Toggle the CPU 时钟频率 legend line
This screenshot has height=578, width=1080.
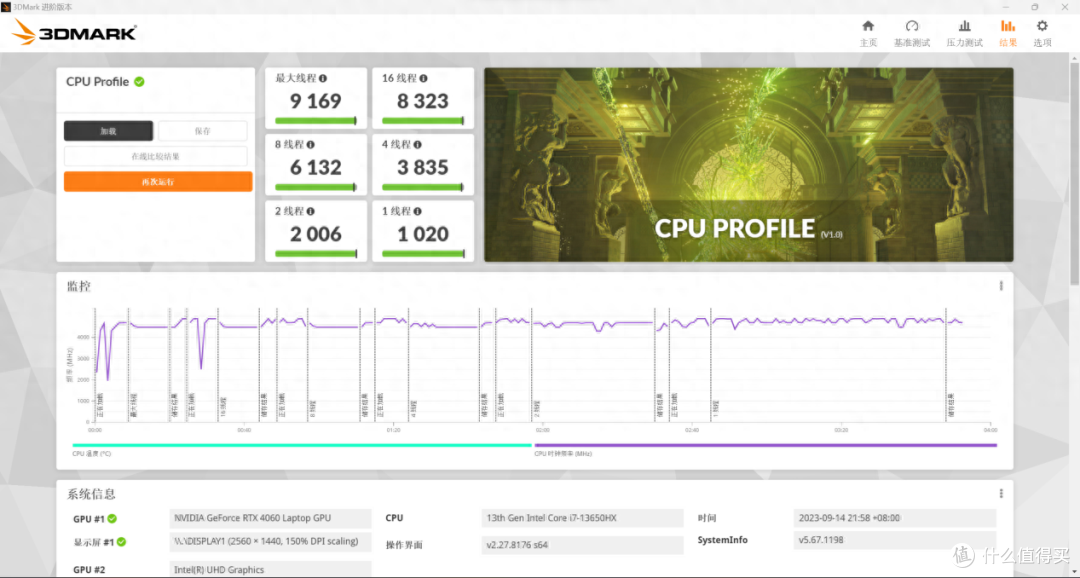point(765,445)
